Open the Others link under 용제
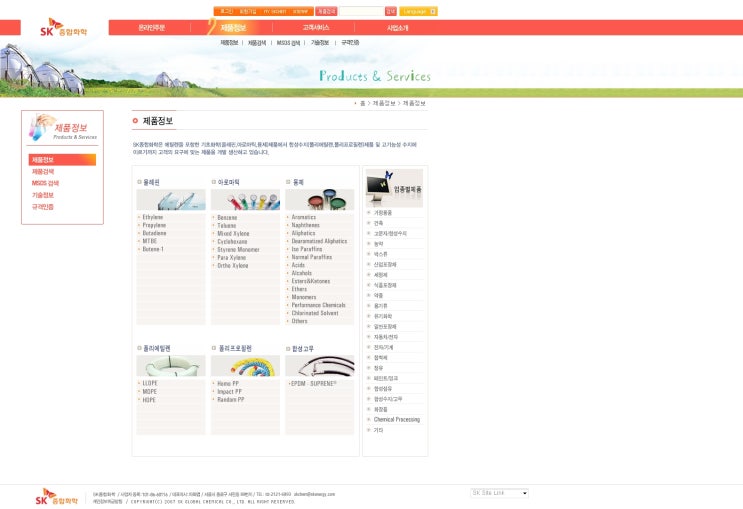The width and height of the screenshot is (743, 509). point(299,321)
